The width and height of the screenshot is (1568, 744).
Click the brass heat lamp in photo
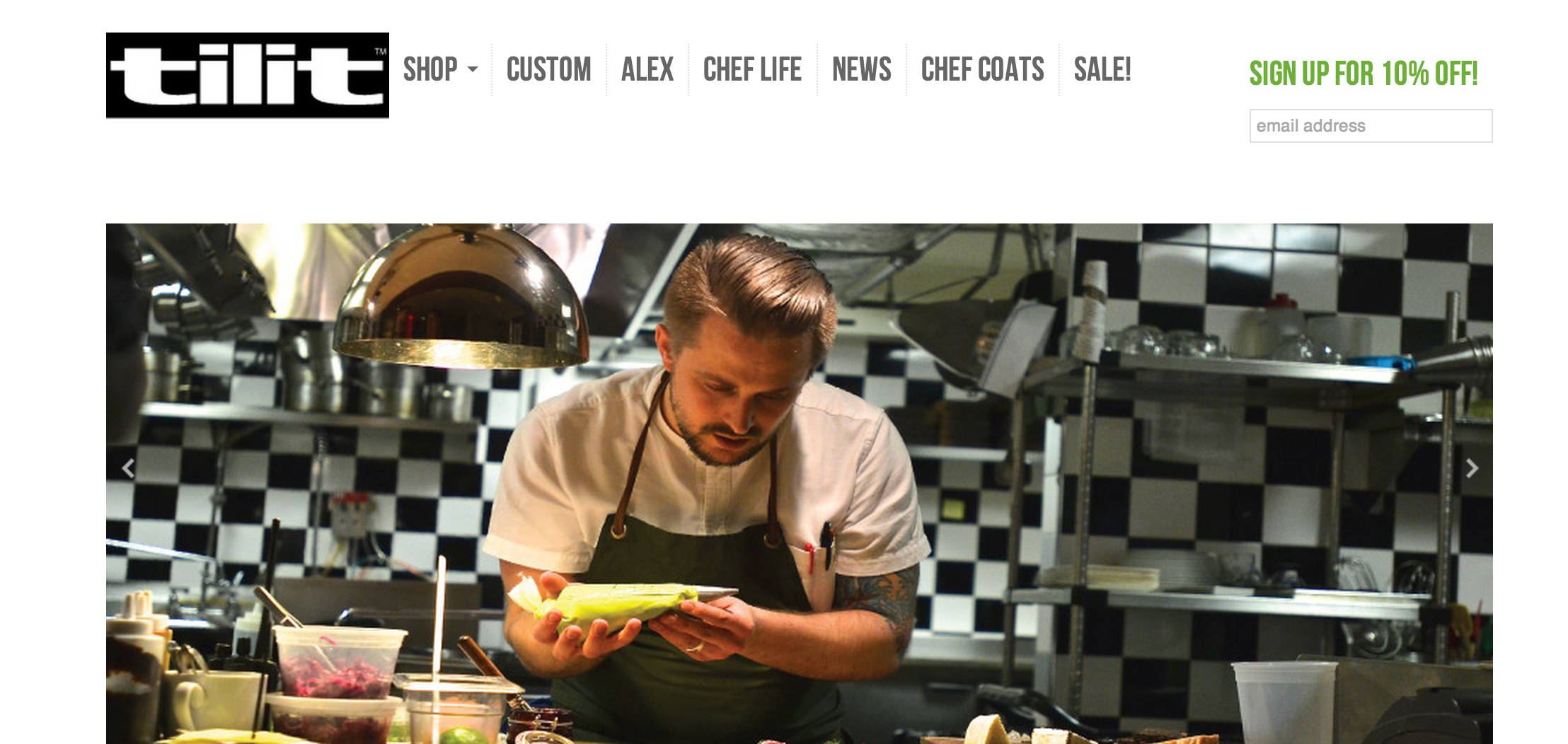461,297
